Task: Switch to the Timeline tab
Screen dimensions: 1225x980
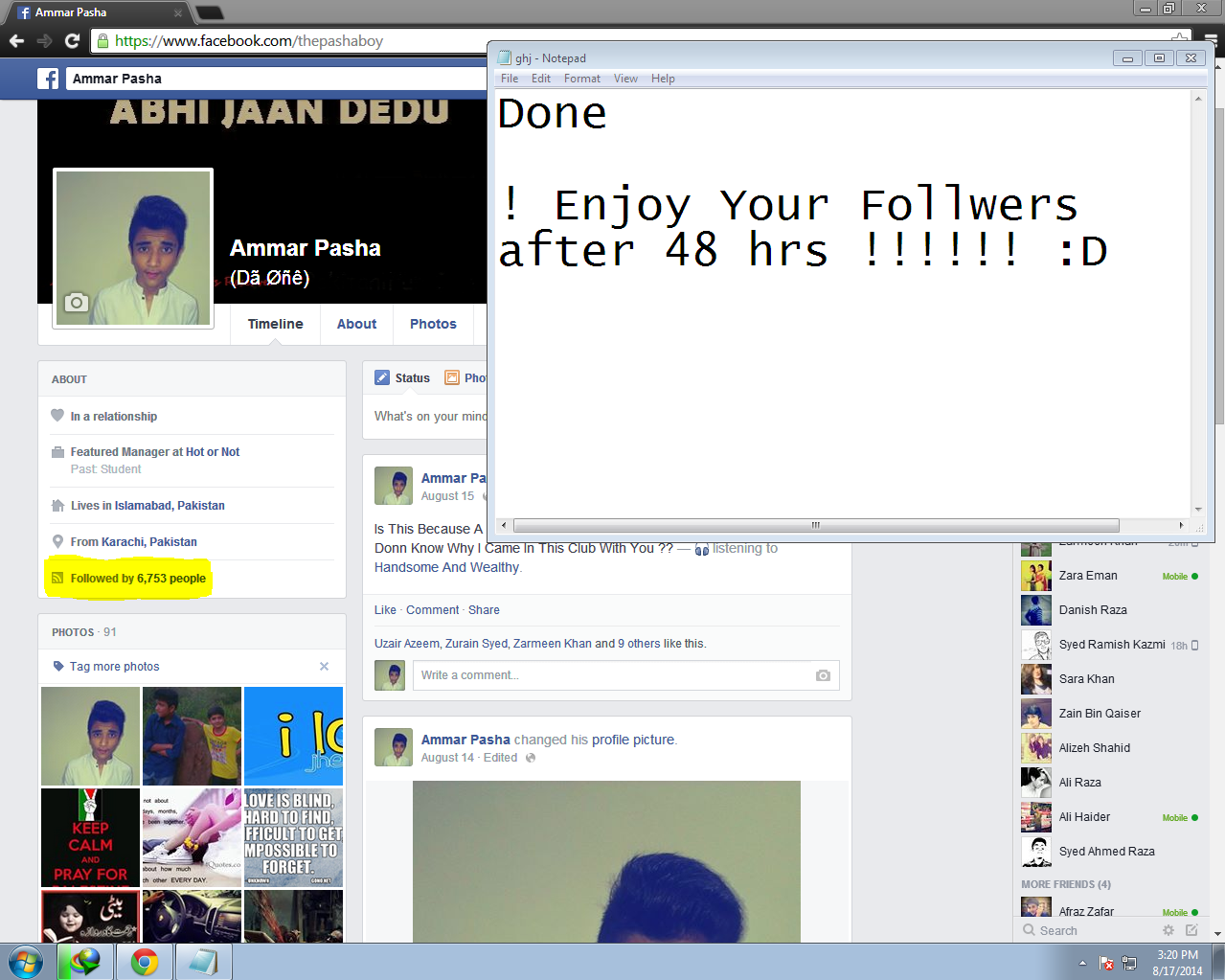Action: (276, 324)
